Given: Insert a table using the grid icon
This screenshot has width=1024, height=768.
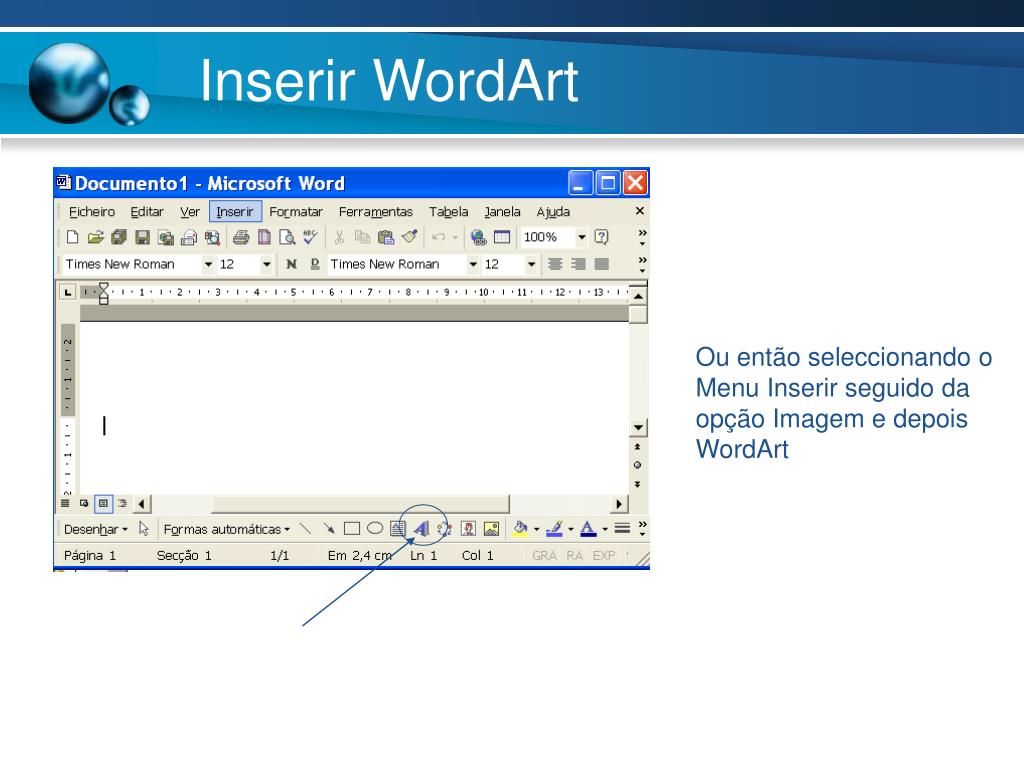Looking at the screenshot, I should pyautogui.click(x=502, y=237).
